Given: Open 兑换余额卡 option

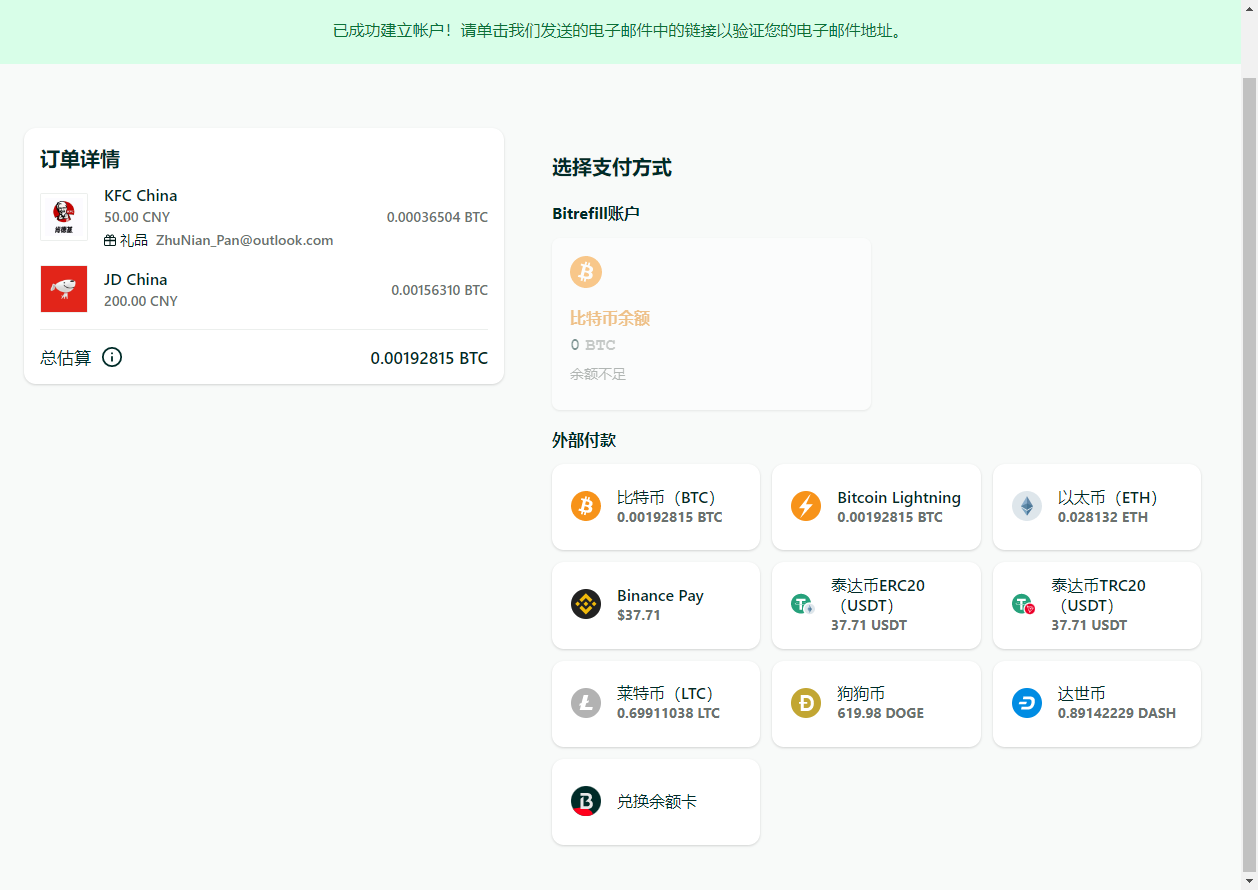Looking at the screenshot, I should coord(656,801).
